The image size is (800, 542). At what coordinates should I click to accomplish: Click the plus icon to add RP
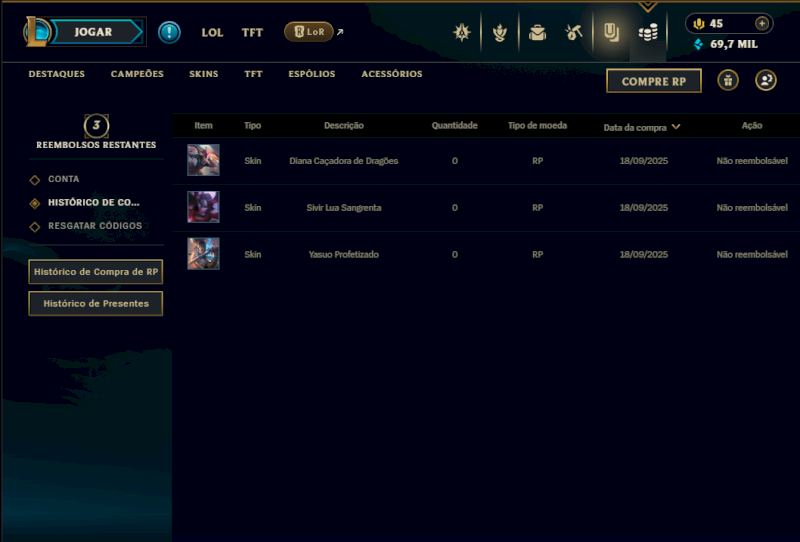762,23
